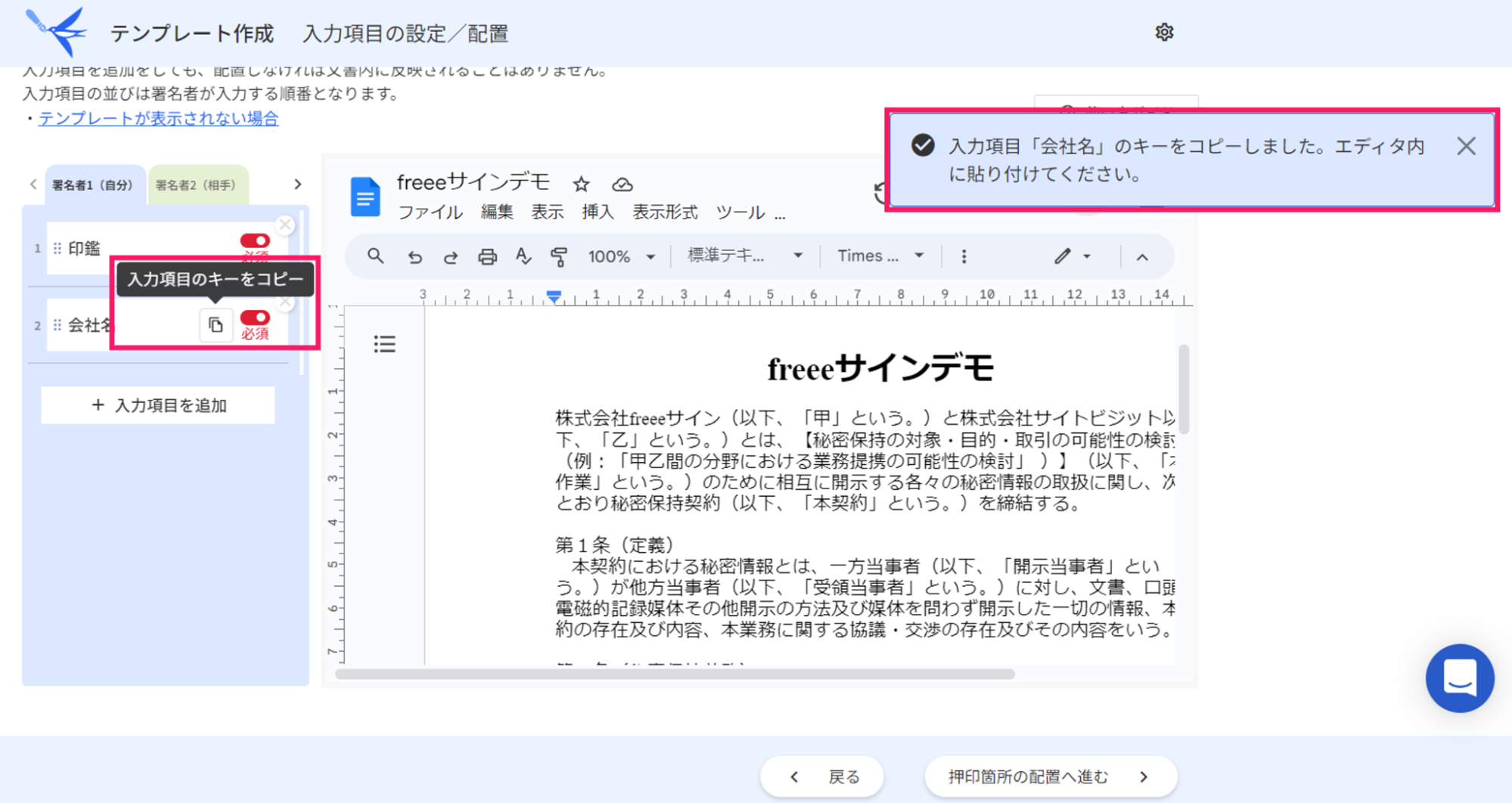Viewport: 1512px width, 803px height.
Task: Undo the last edit in Docs
Action: [414, 257]
